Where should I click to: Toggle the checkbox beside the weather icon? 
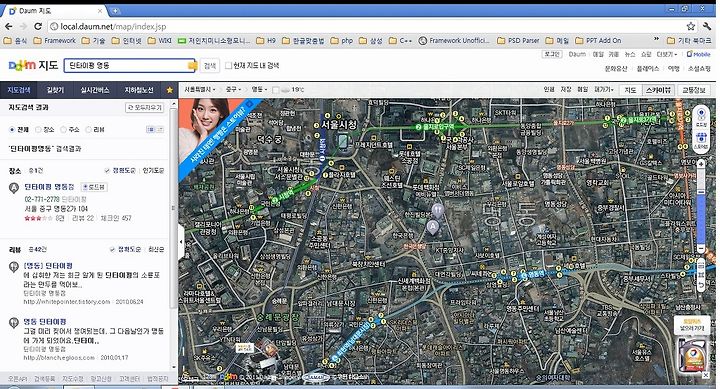point(276,90)
